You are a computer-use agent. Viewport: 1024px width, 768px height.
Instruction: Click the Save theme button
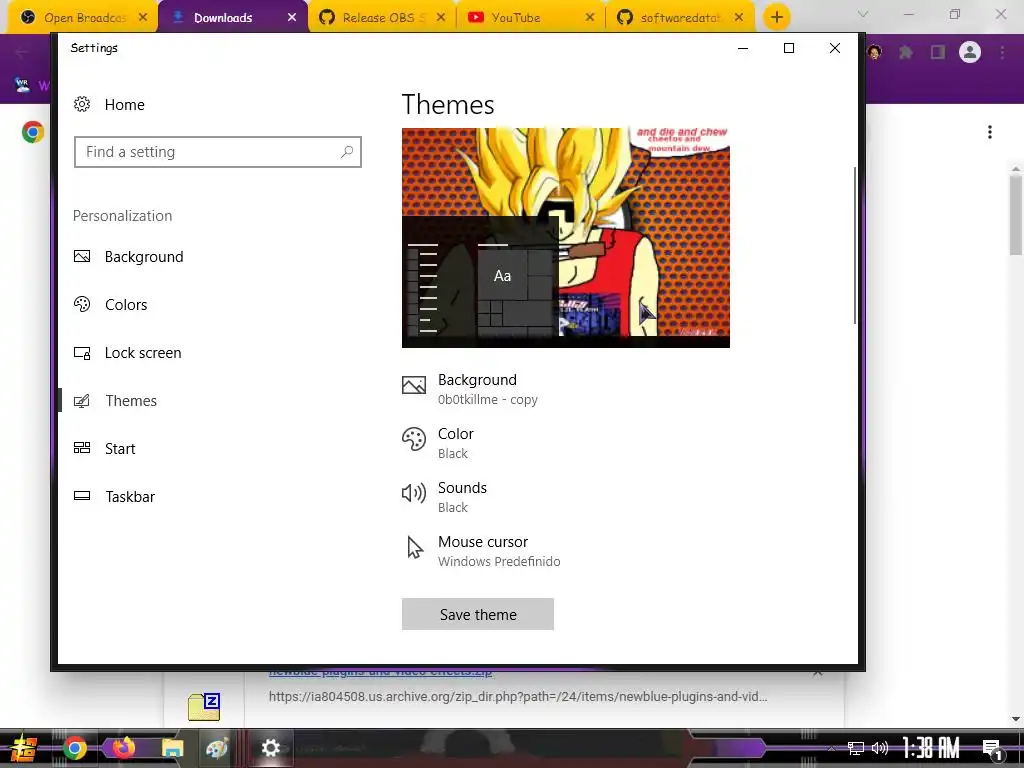point(477,615)
